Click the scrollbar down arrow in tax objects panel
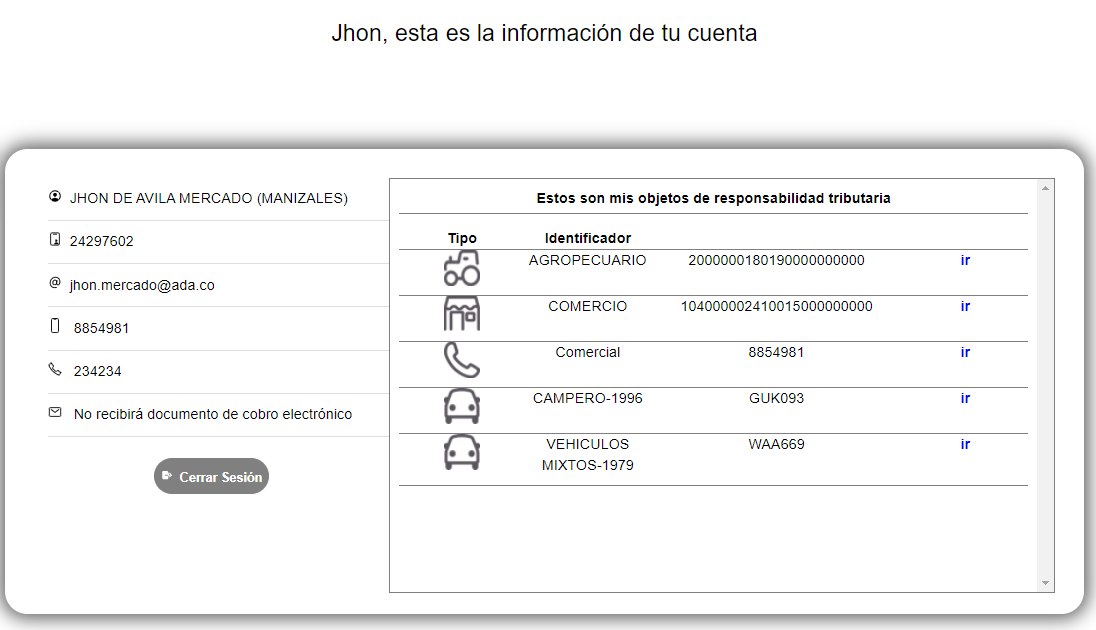The height and width of the screenshot is (630, 1096). (x=1046, y=583)
